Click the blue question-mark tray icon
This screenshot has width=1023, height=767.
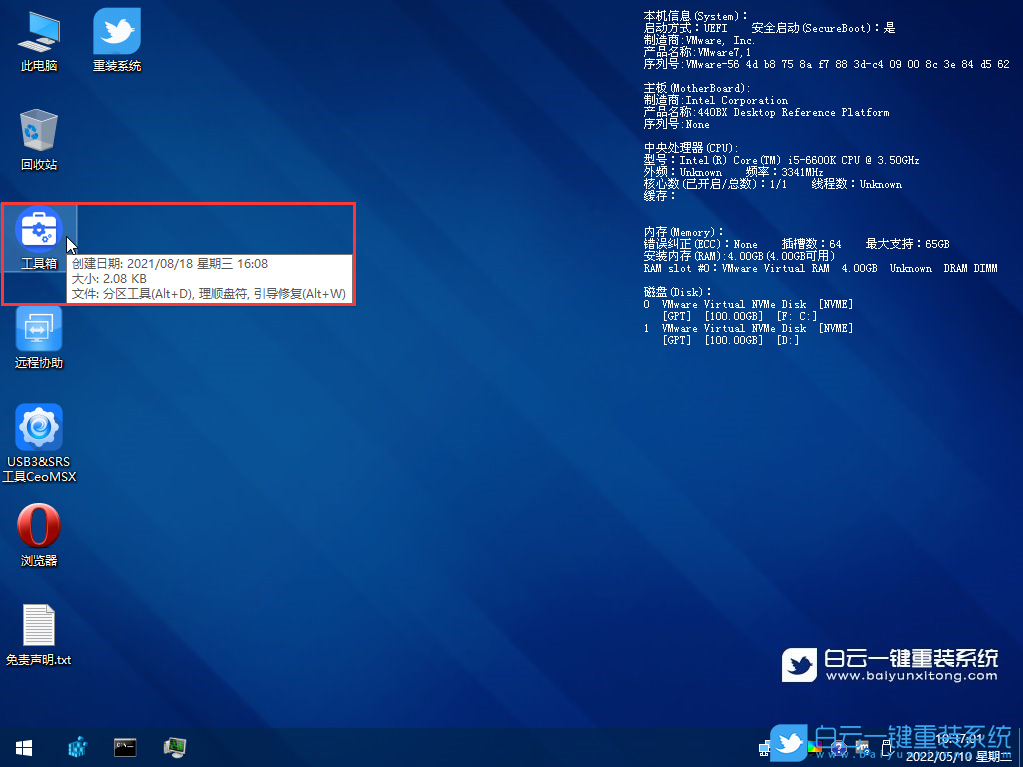click(838, 748)
